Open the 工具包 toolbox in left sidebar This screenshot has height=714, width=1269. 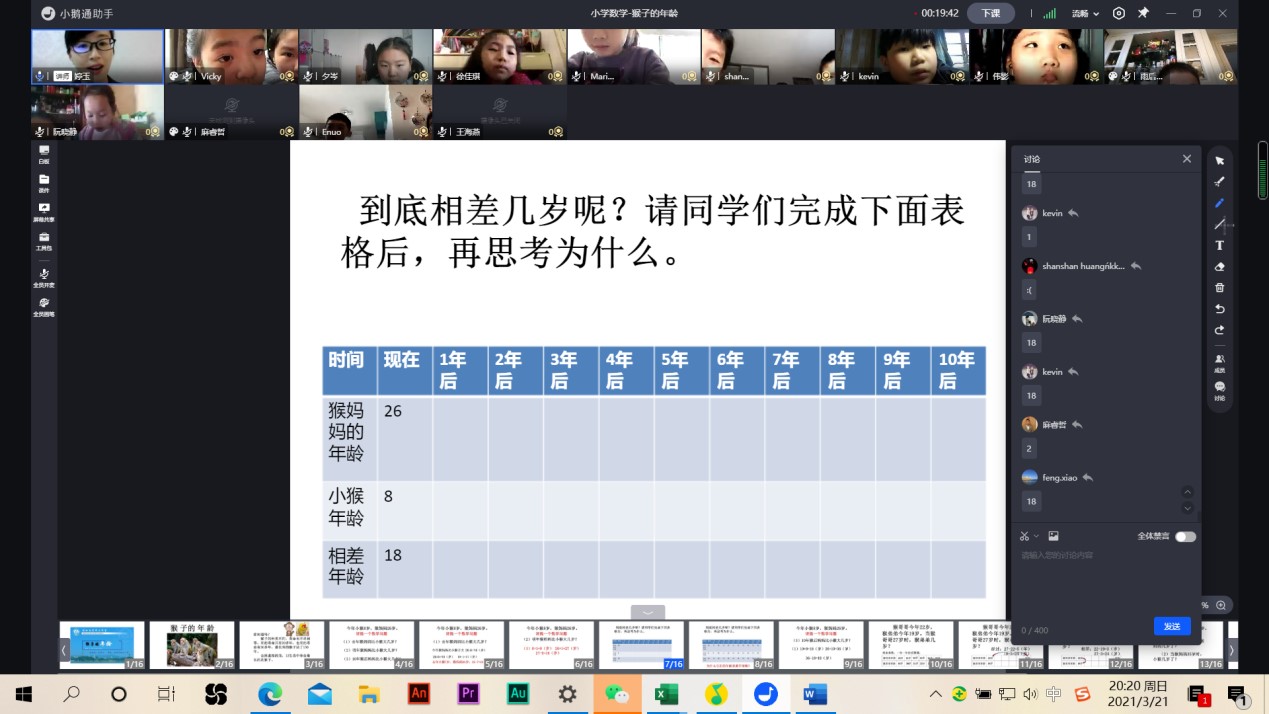click(44, 241)
